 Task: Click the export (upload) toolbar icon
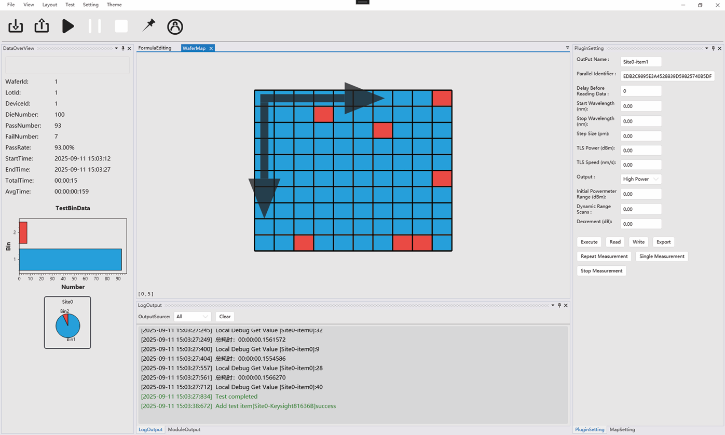click(x=42, y=26)
